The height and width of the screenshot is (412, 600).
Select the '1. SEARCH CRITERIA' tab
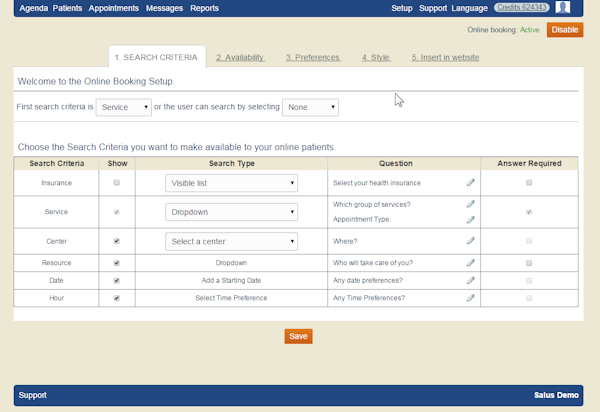pyautogui.click(x=157, y=57)
